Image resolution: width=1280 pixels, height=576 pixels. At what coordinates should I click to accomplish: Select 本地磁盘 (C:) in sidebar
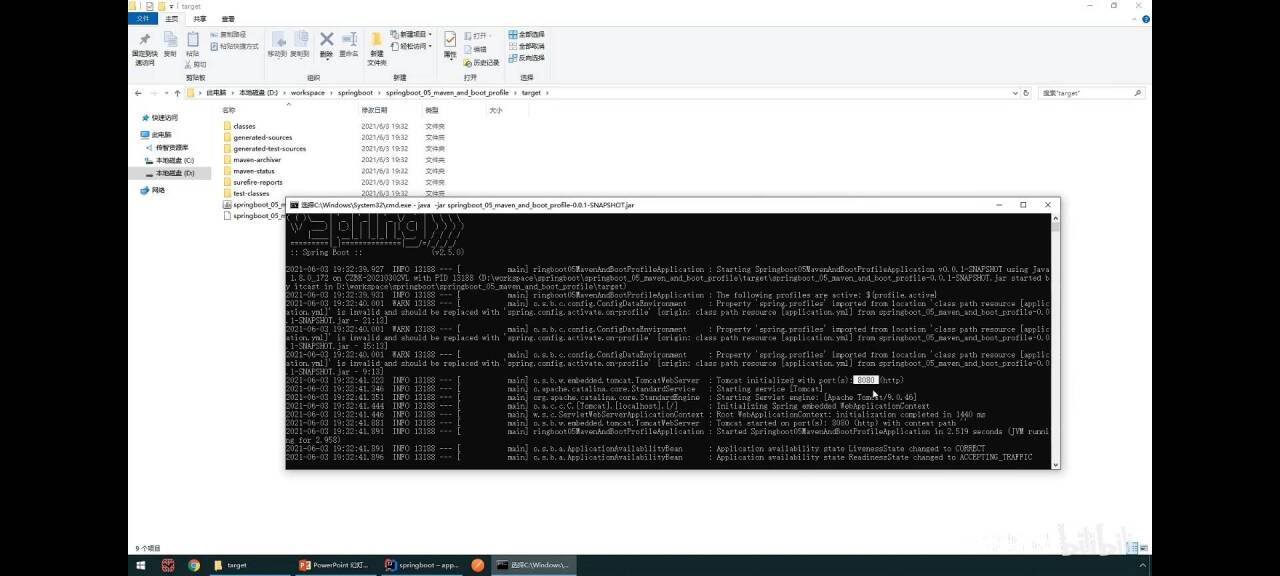[169, 160]
